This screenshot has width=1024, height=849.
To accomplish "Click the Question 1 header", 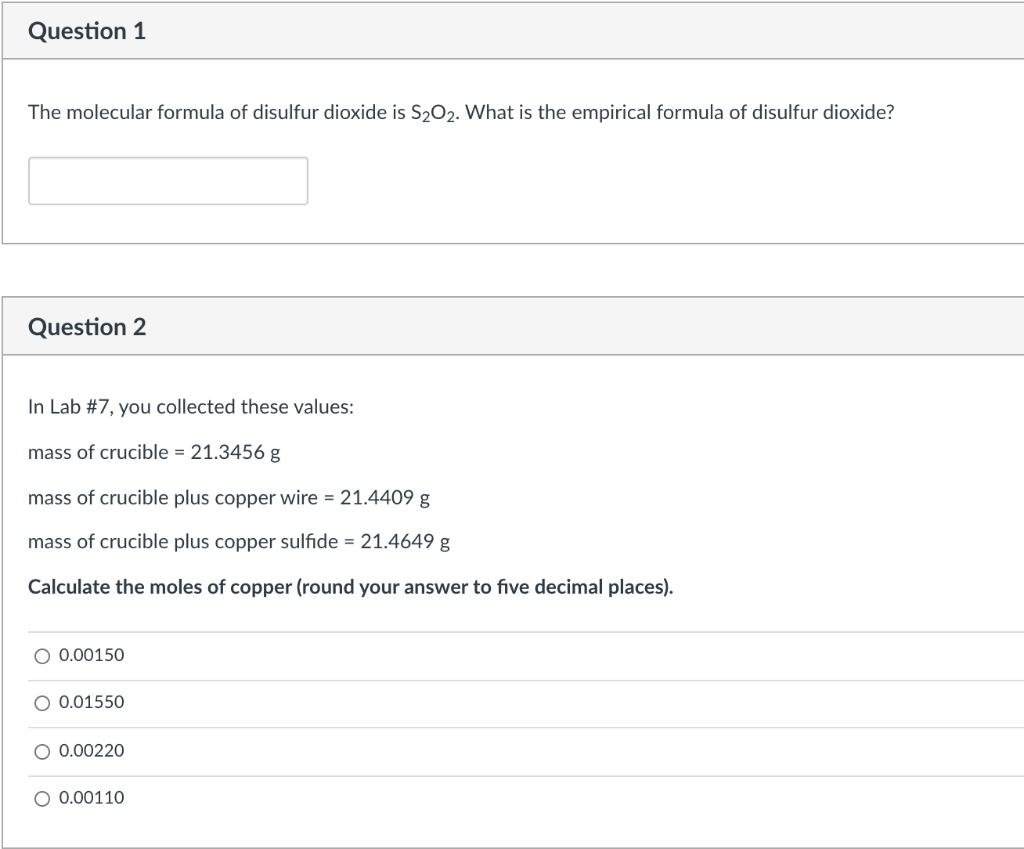I will (86, 31).
